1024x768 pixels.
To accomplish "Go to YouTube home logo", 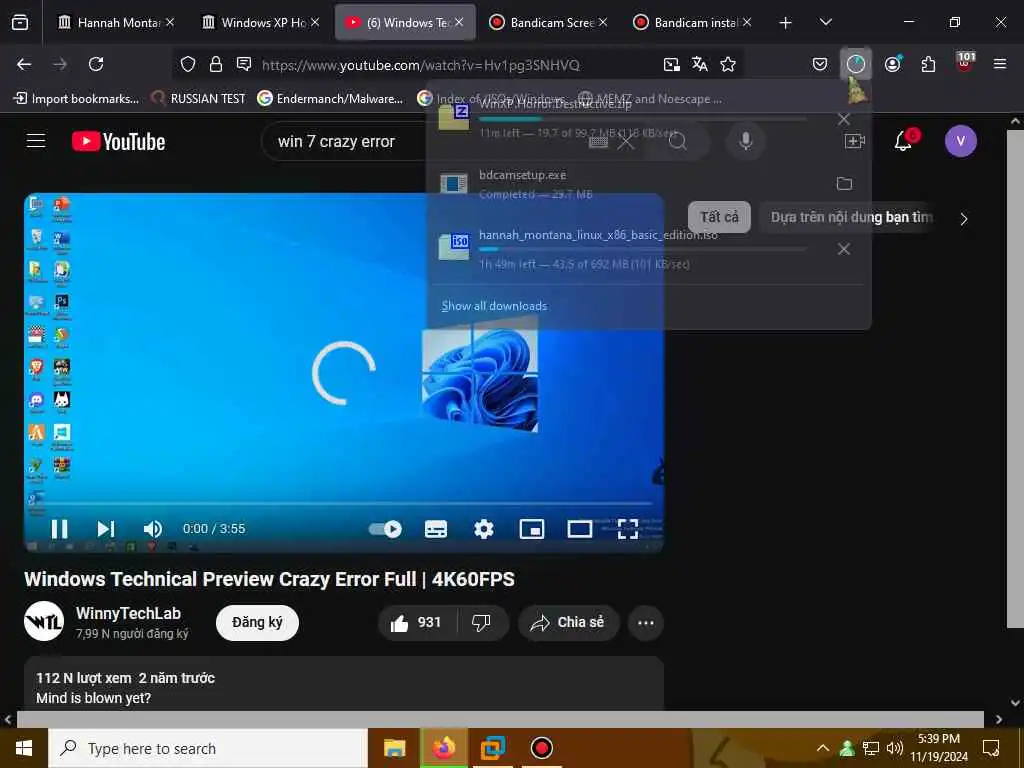I will 118,141.
